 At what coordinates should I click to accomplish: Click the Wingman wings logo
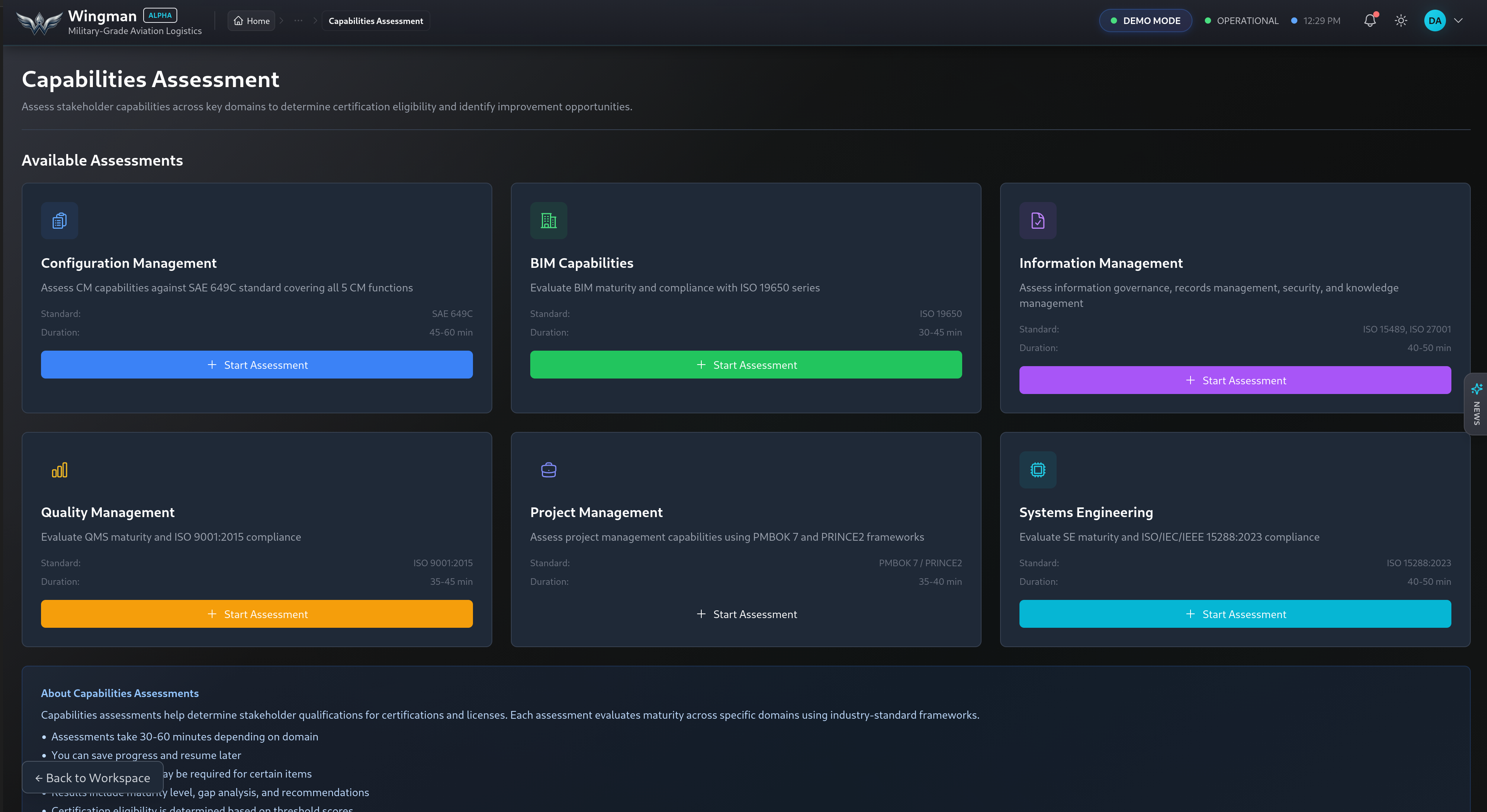coord(39,22)
